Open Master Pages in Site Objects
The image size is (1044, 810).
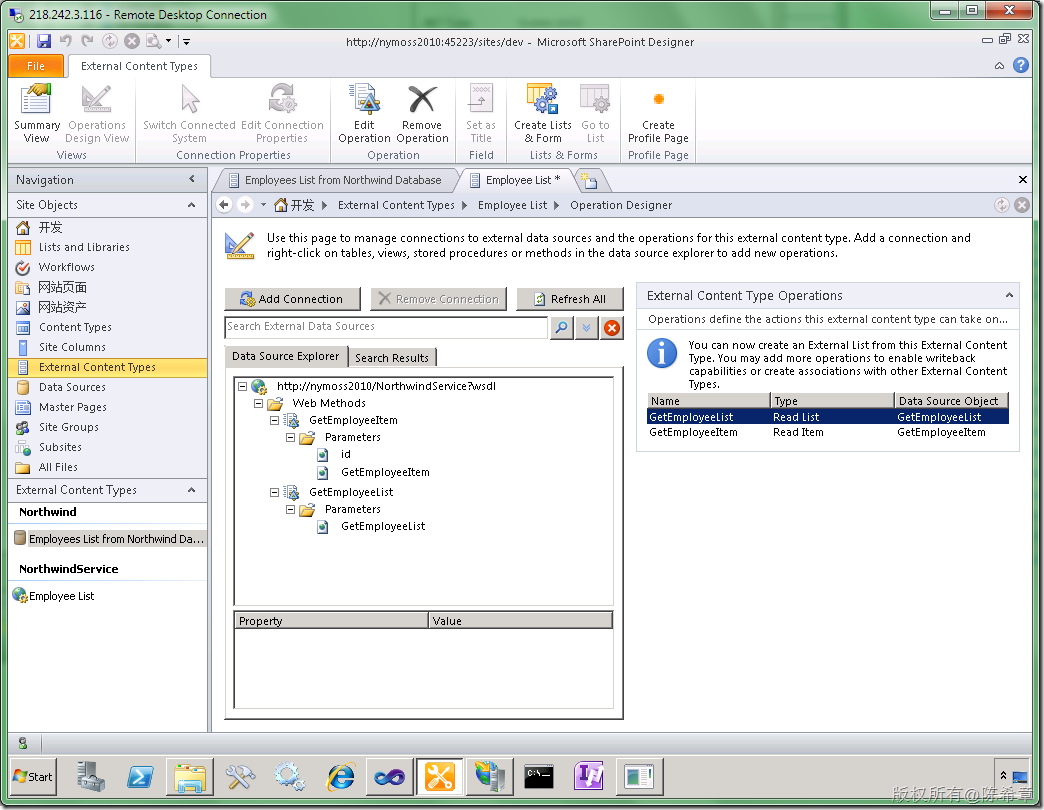pyautogui.click(x=73, y=407)
